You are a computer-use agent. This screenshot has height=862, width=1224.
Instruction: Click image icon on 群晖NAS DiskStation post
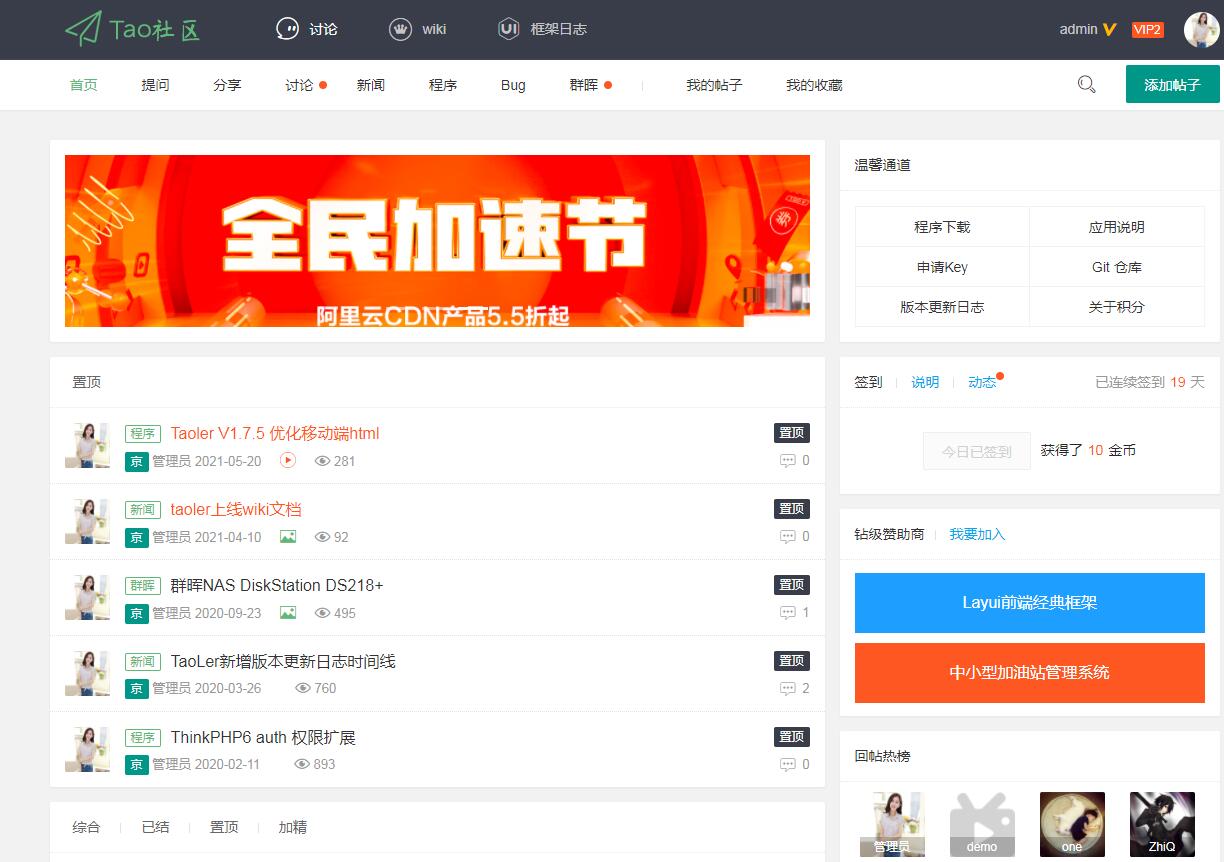tap(288, 612)
